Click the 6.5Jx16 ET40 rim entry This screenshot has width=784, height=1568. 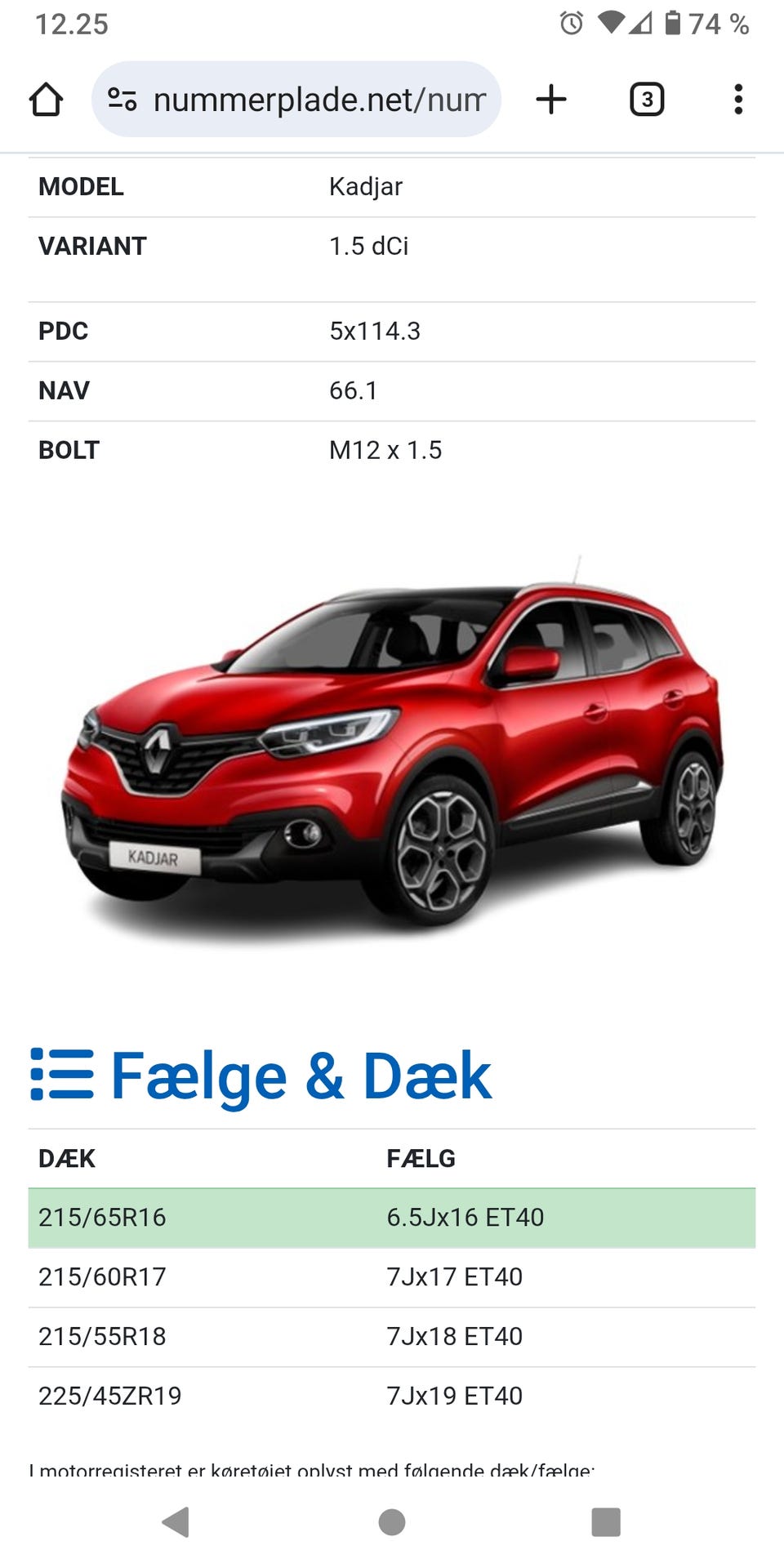click(465, 1218)
